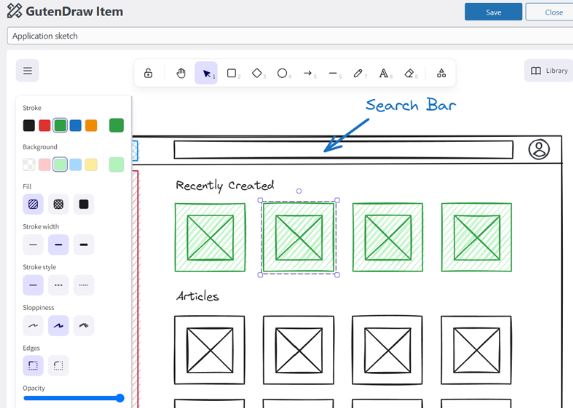573x408 pixels.
Task: Pick the red stroke color swatch
Action: click(x=45, y=125)
